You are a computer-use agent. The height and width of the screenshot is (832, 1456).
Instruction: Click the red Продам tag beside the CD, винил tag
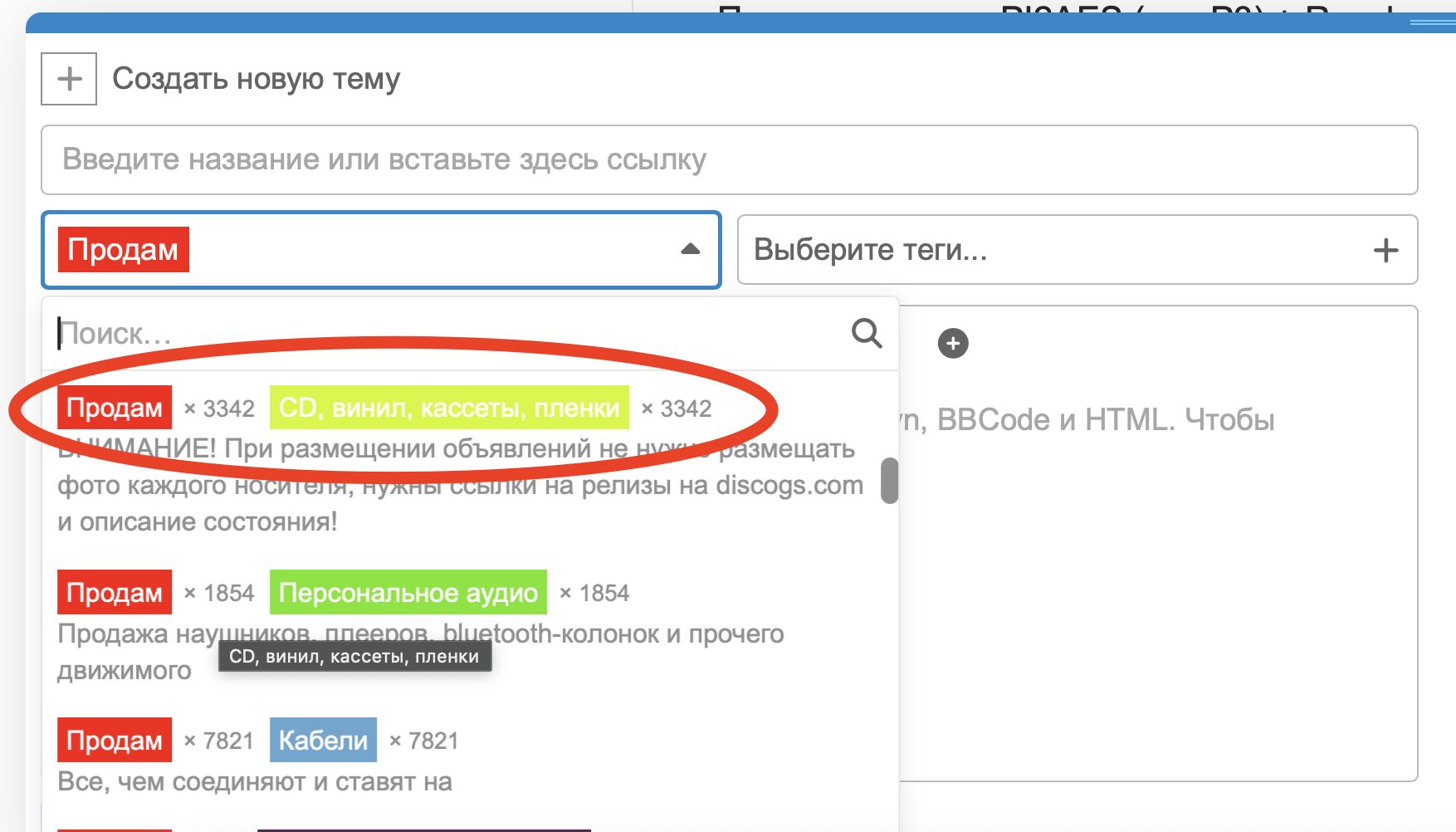(x=115, y=408)
